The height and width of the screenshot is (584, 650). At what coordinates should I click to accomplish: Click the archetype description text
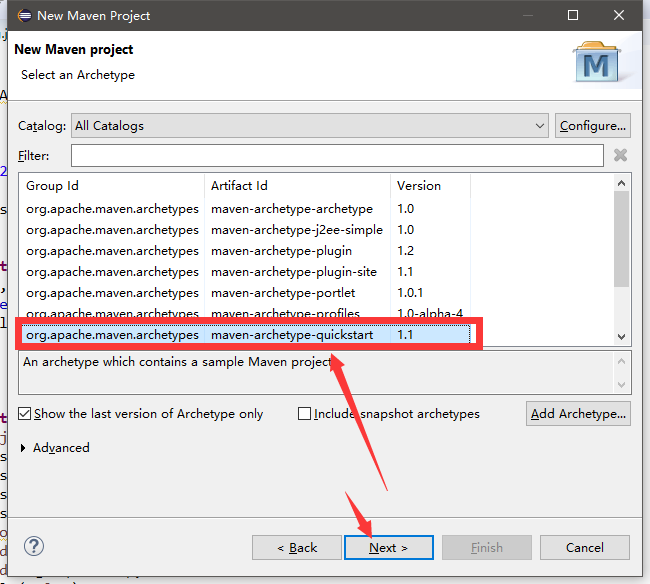coord(177,362)
